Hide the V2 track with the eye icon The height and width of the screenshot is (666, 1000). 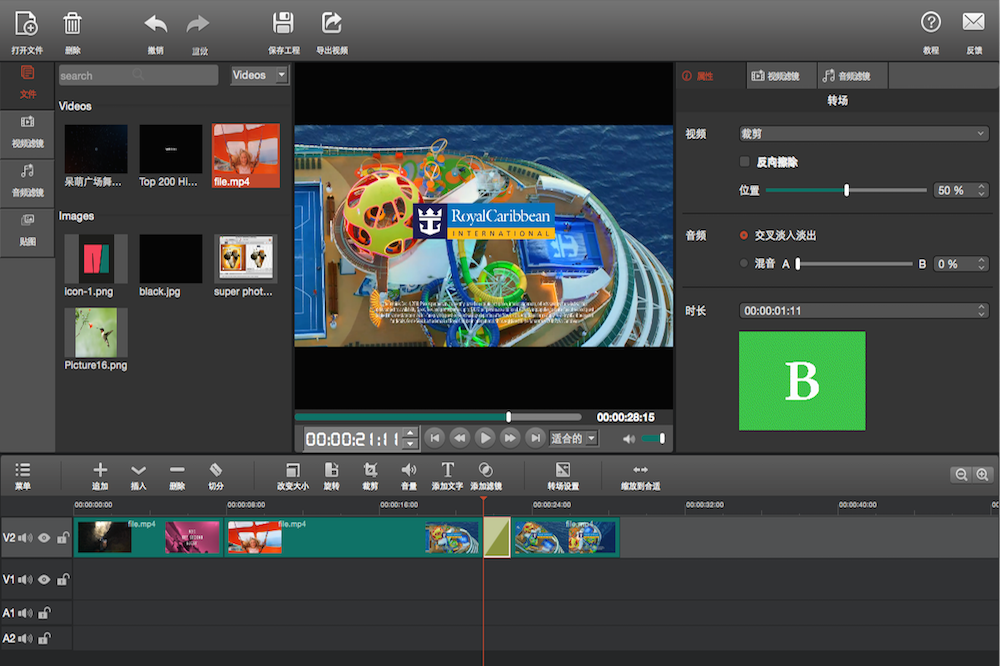[x=44, y=538]
